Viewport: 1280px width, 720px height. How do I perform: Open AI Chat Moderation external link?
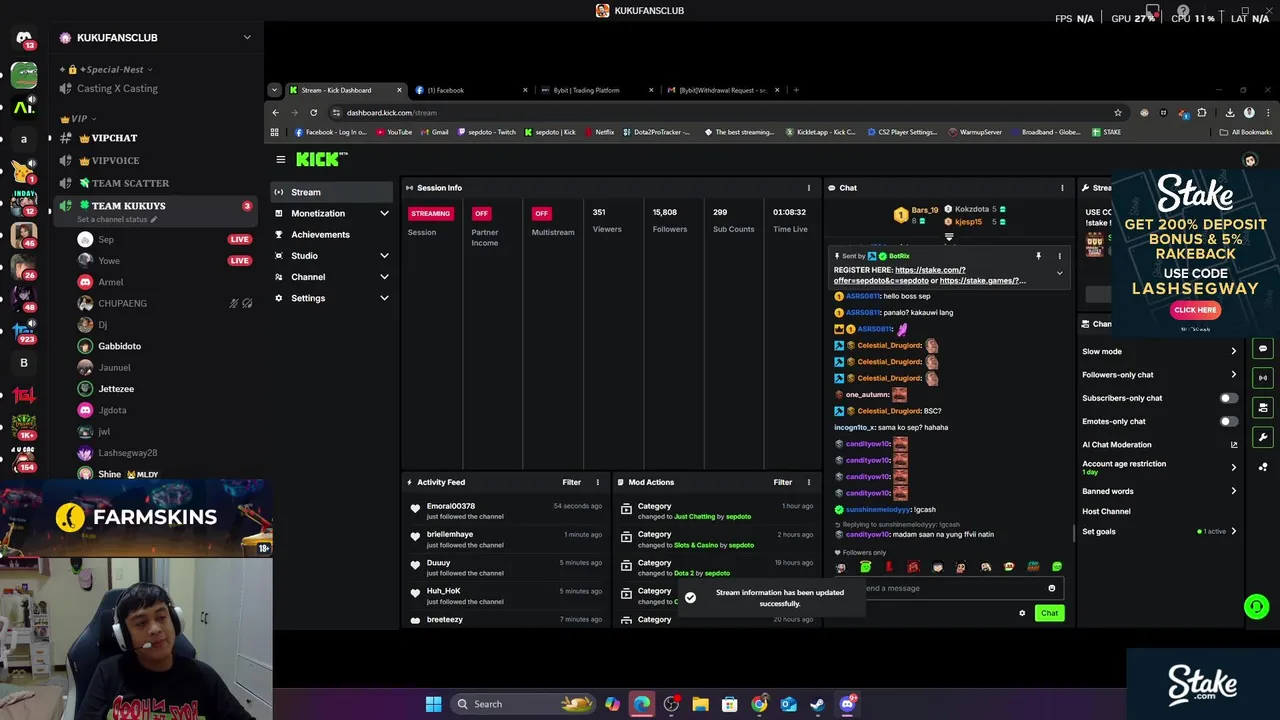point(1234,445)
